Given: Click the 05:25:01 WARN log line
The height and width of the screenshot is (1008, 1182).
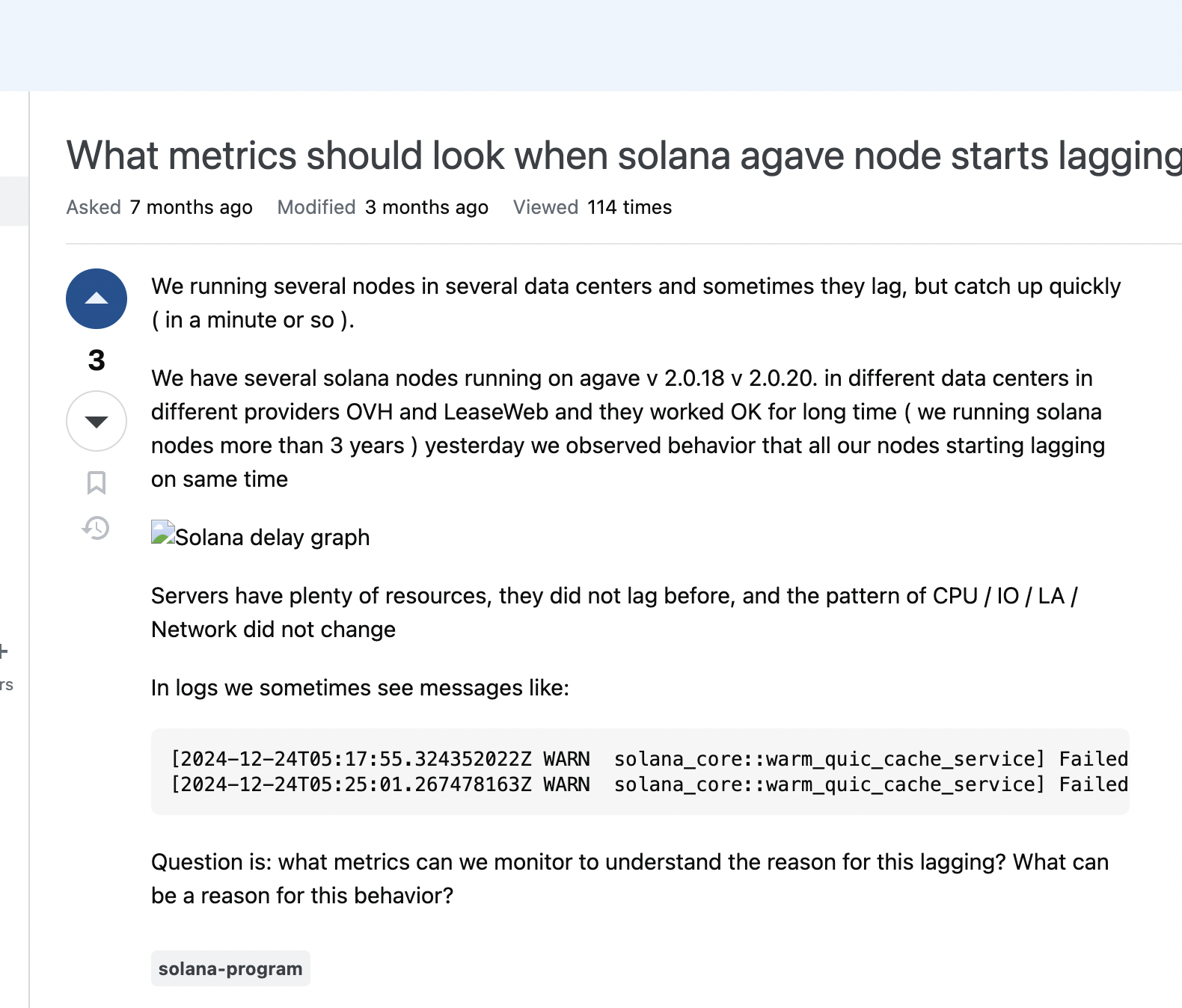Looking at the screenshot, I should (x=648, y=784).
